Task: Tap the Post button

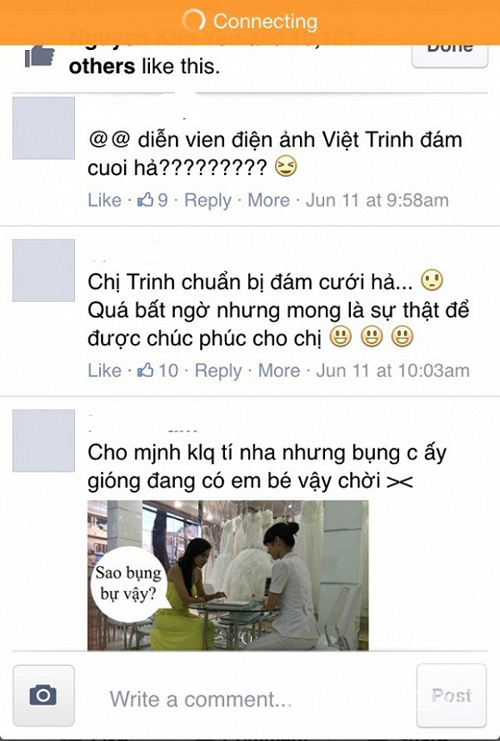Action: [x=451, y=695]
